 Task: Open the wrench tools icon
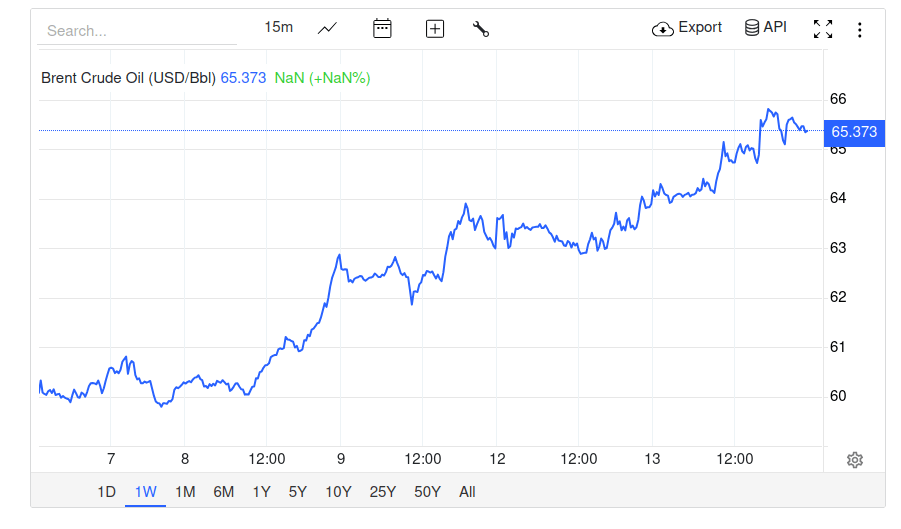[x=481, y=28]
